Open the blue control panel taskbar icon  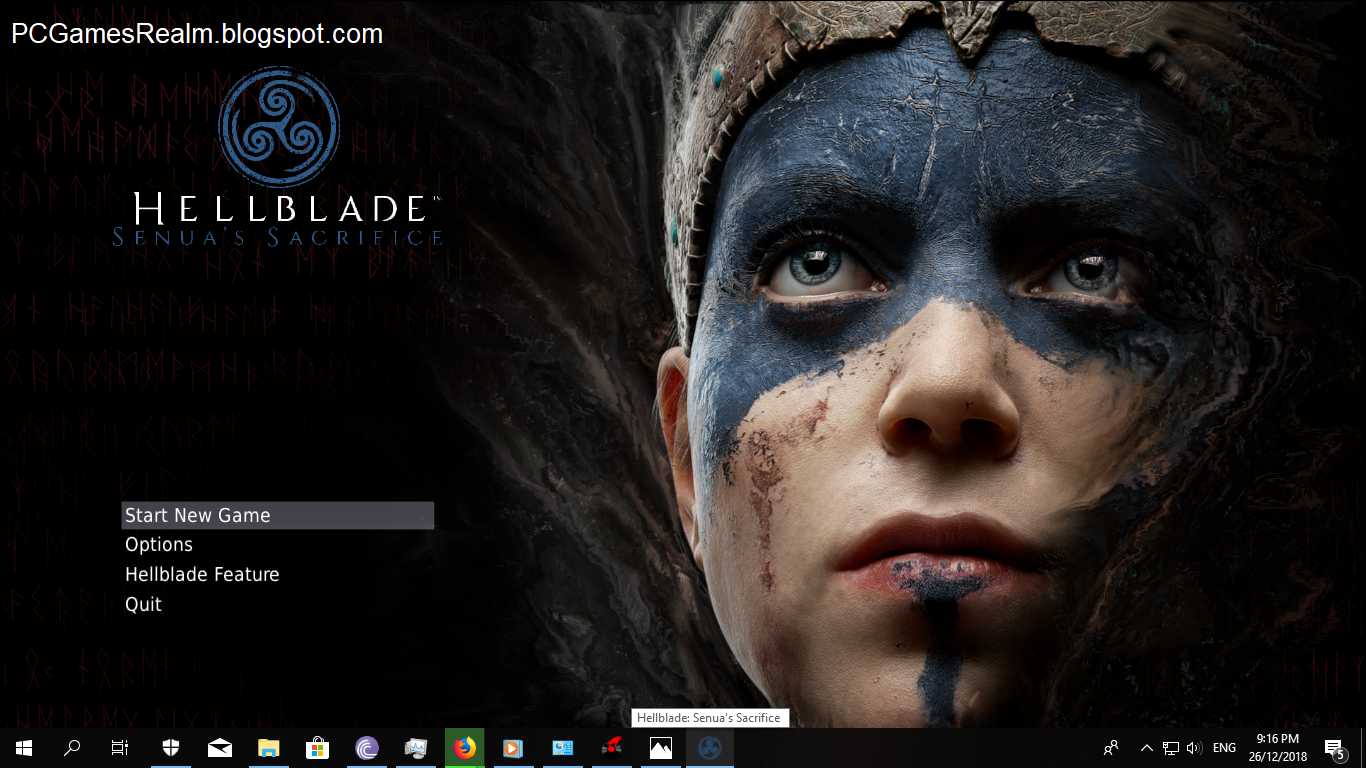[562, 748]
